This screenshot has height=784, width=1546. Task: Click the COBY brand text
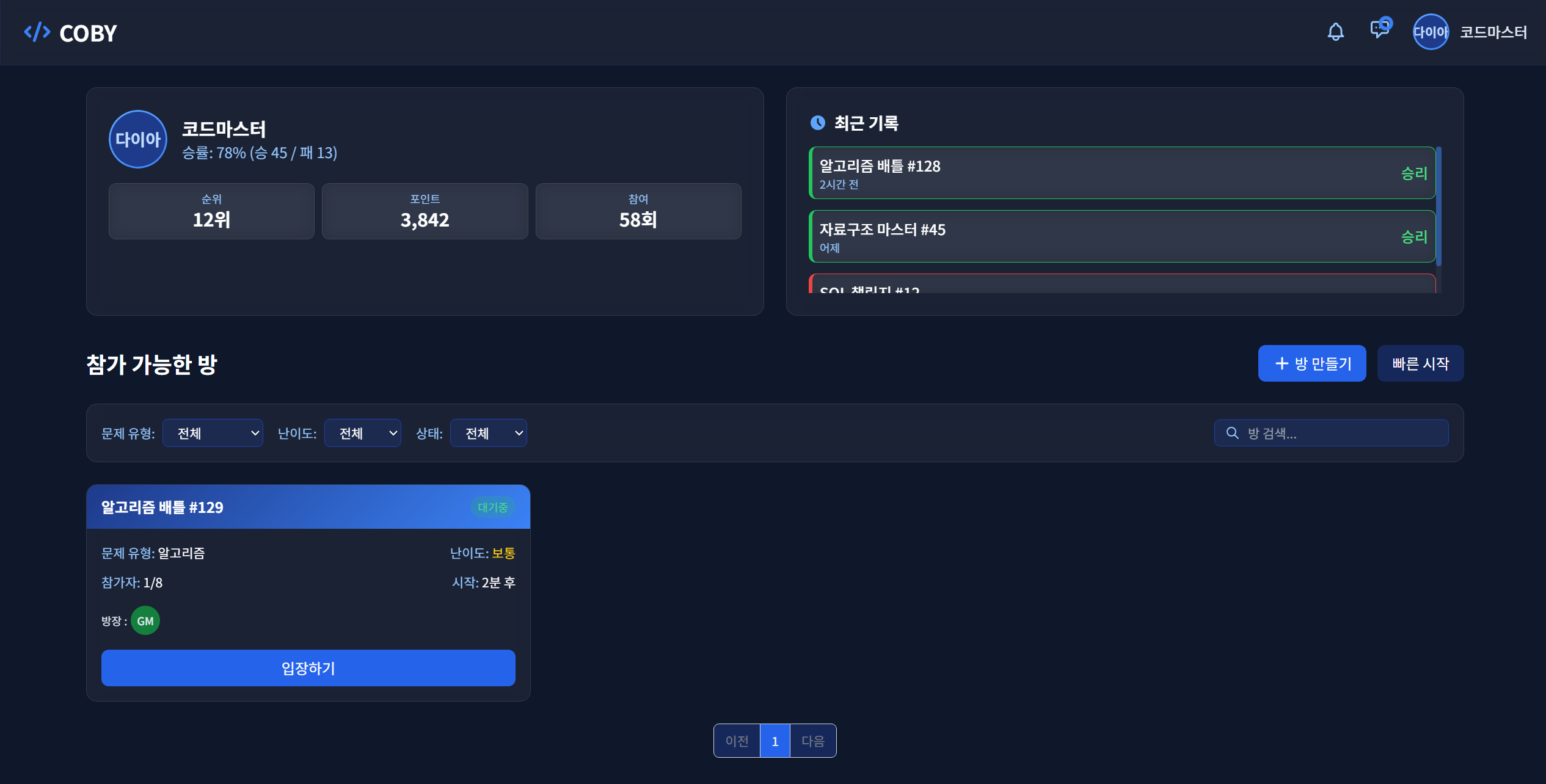click(88, 33)
